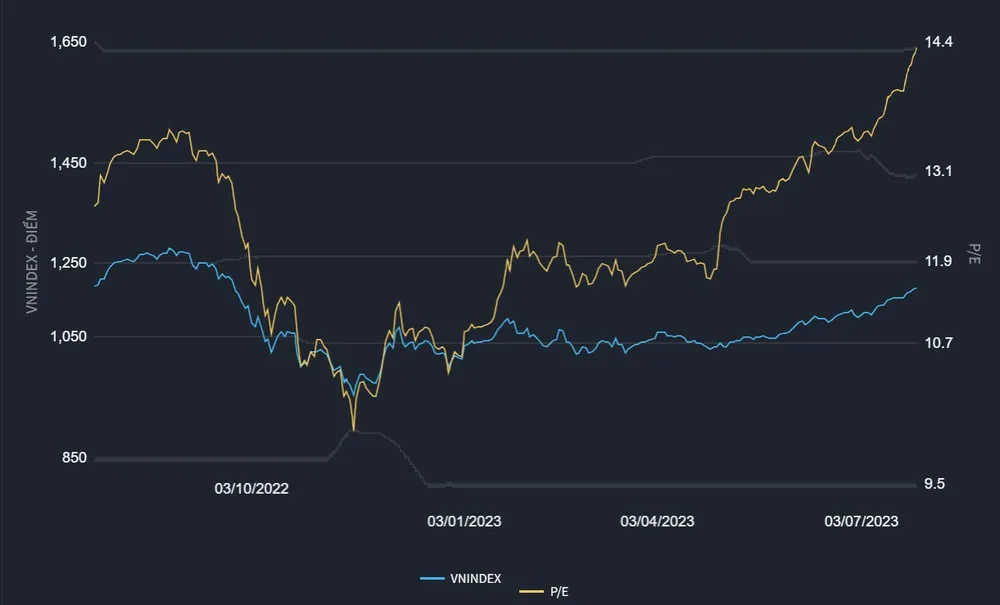Image resolution: width=1000 pixels, height=605 pixels.
Task: Click the 1,650 left axis tick label
Action: coord(68,42)
